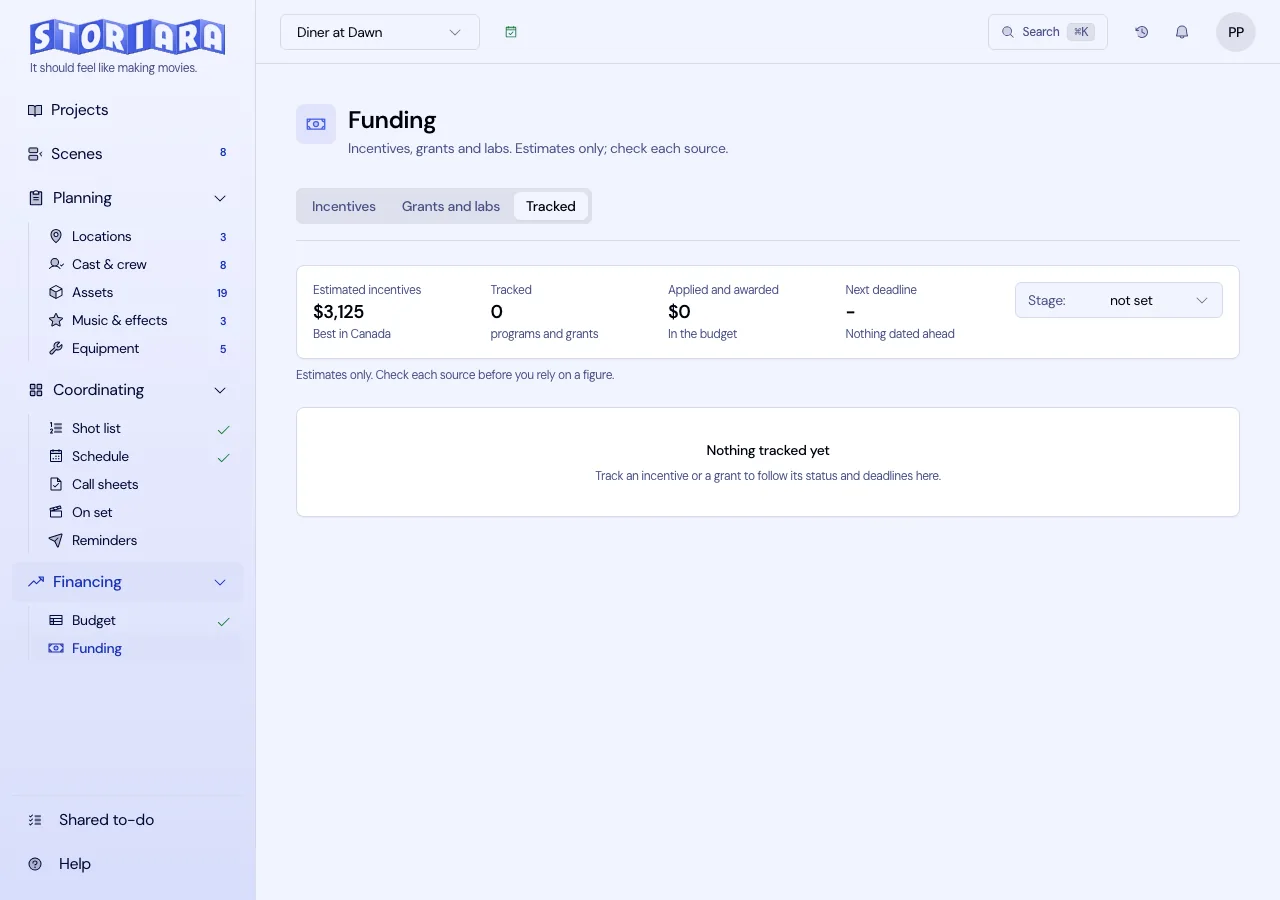Click the Call sheets document icon

pos(56,484)
